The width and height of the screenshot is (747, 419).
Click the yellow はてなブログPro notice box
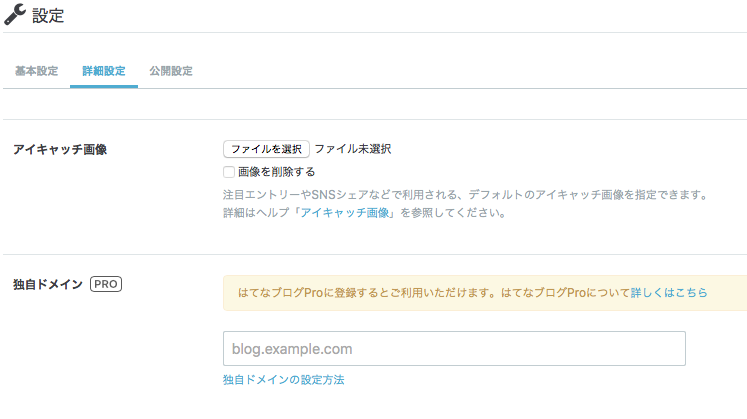coord(485,293)
